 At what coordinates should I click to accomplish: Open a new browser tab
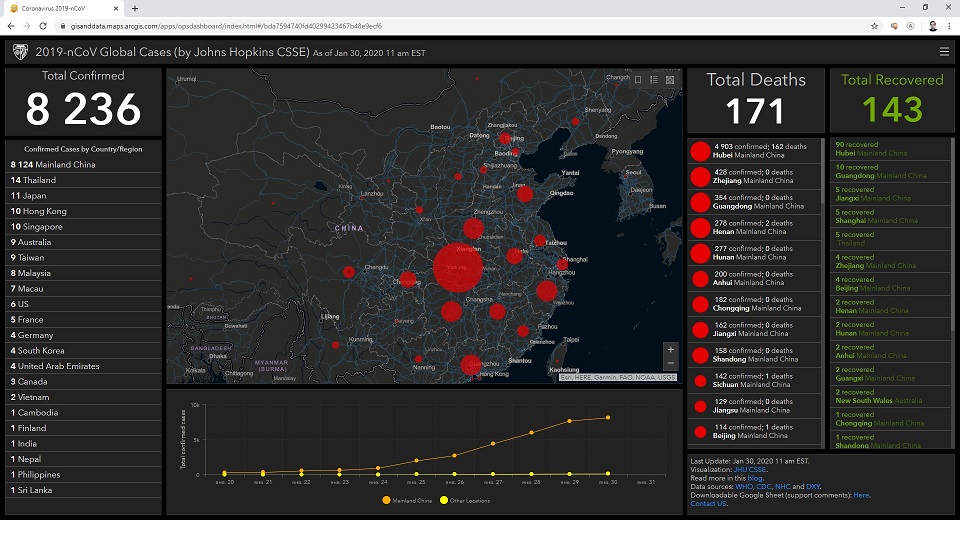click(x=135, y=8)
